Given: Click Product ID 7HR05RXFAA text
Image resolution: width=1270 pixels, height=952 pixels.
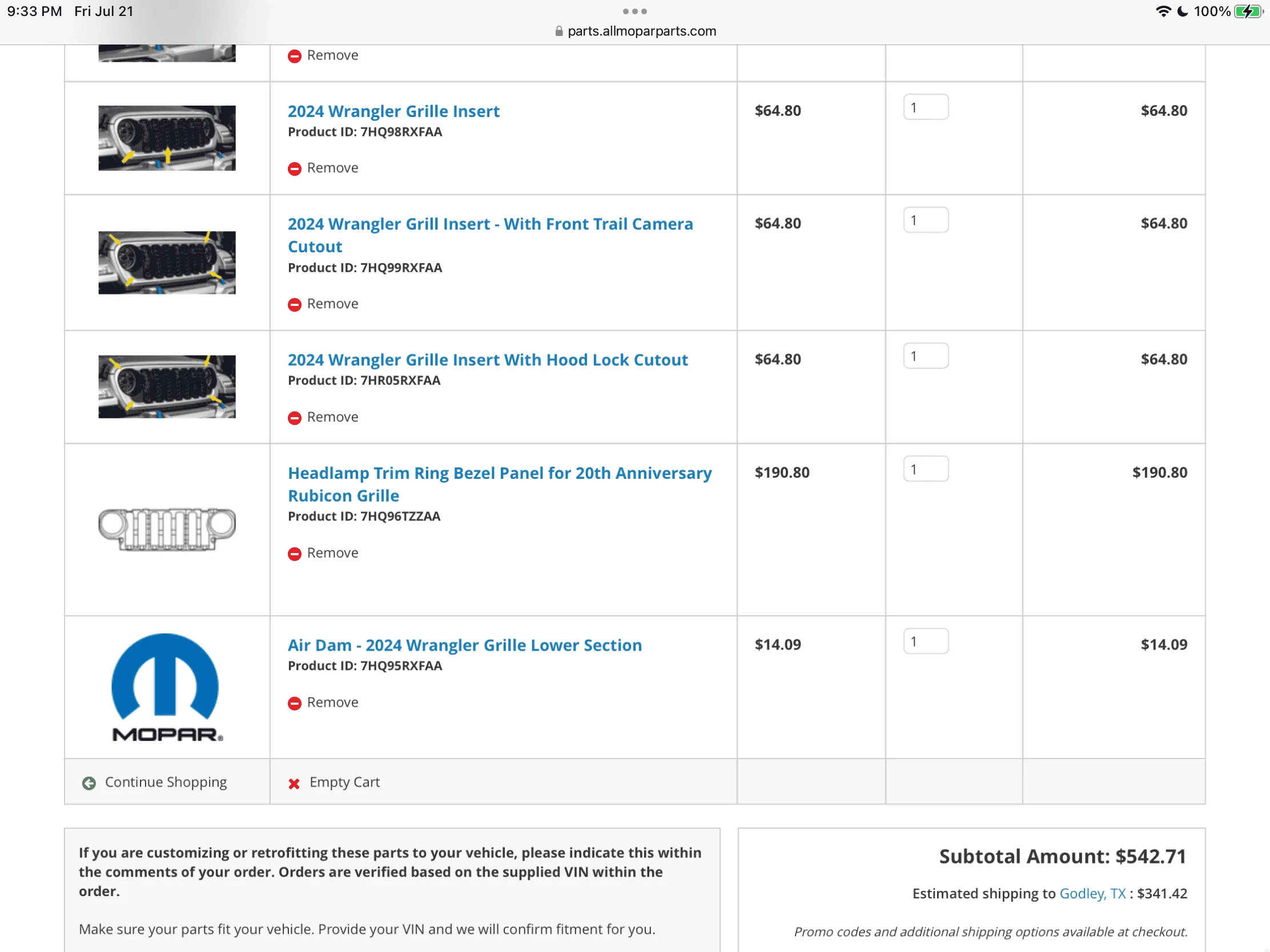Looking at the screenshot, I should tap(364, 381).
